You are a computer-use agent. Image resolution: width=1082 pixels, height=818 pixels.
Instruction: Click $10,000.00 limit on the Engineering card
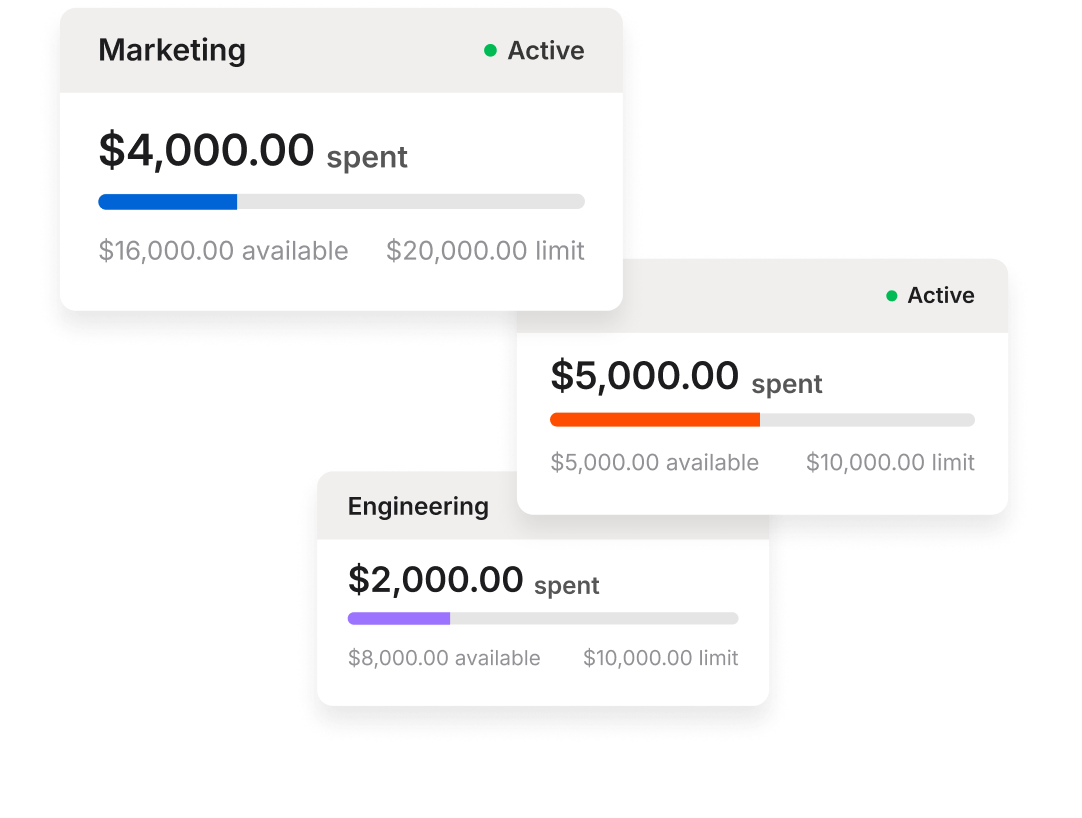tap(660, 658)
